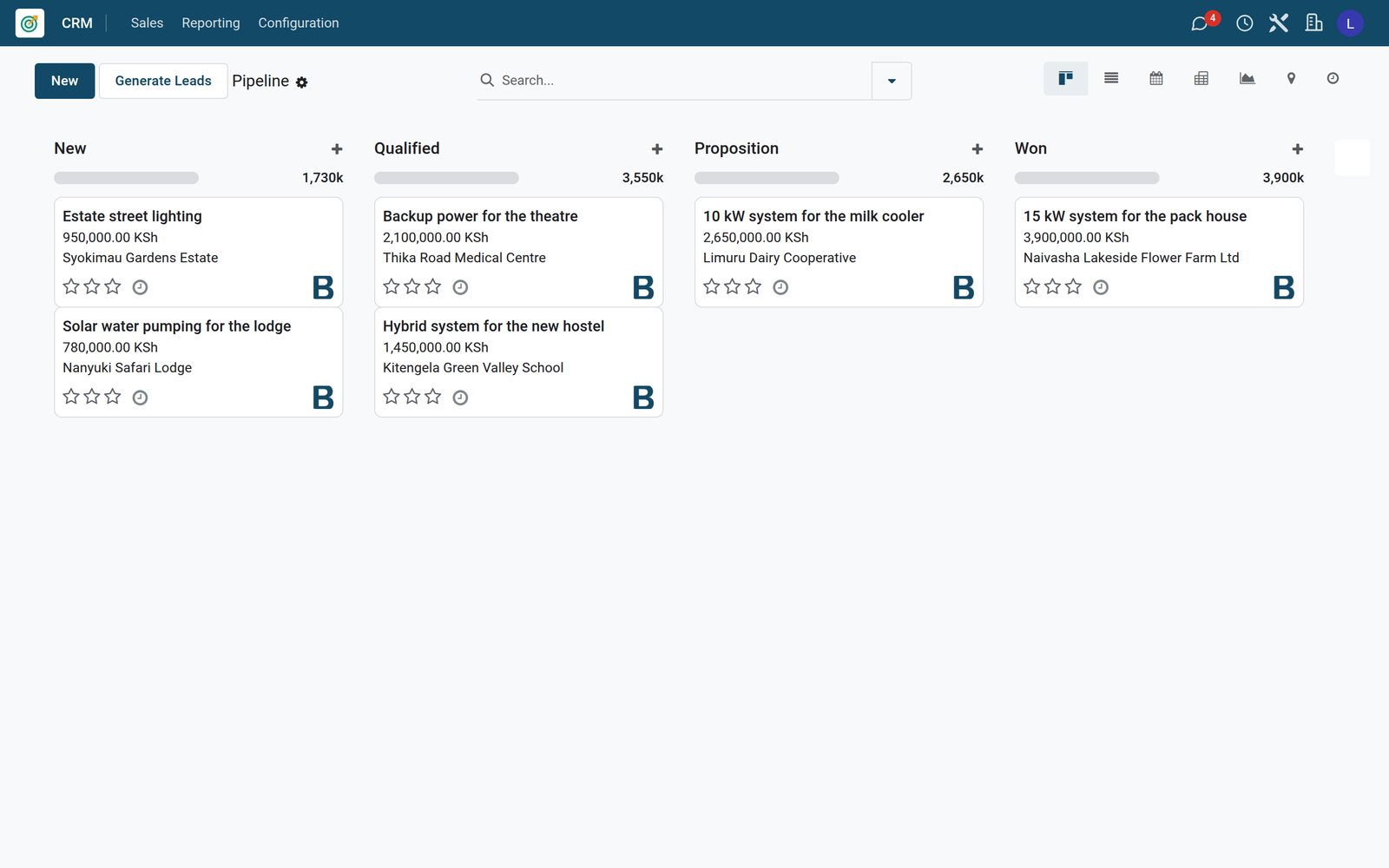Open the debug tools wrench icon
The width and height of the screenshot is (1389, 868).
(x=1279, y=23)
